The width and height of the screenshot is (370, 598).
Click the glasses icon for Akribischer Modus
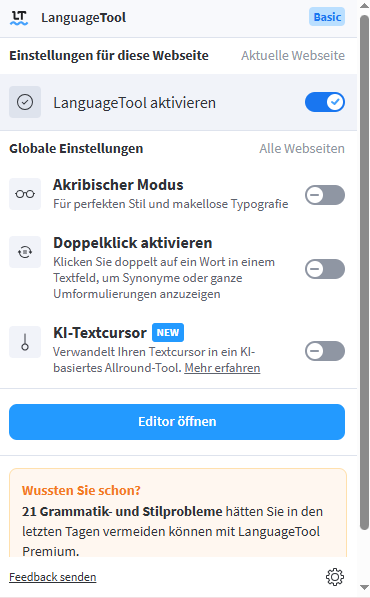click(25, 194)
